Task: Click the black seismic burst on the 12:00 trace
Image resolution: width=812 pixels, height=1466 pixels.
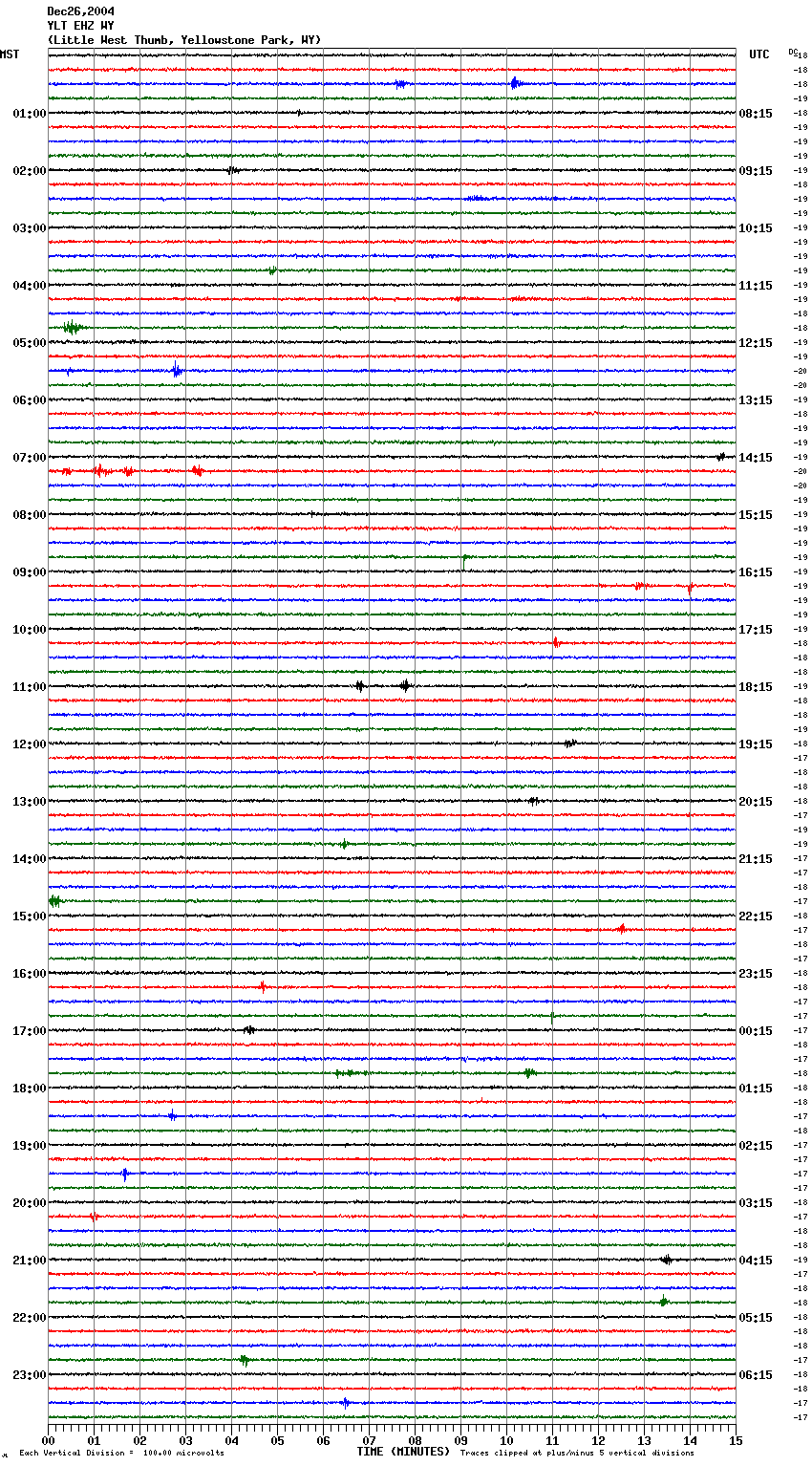Action: coord(570,743)
